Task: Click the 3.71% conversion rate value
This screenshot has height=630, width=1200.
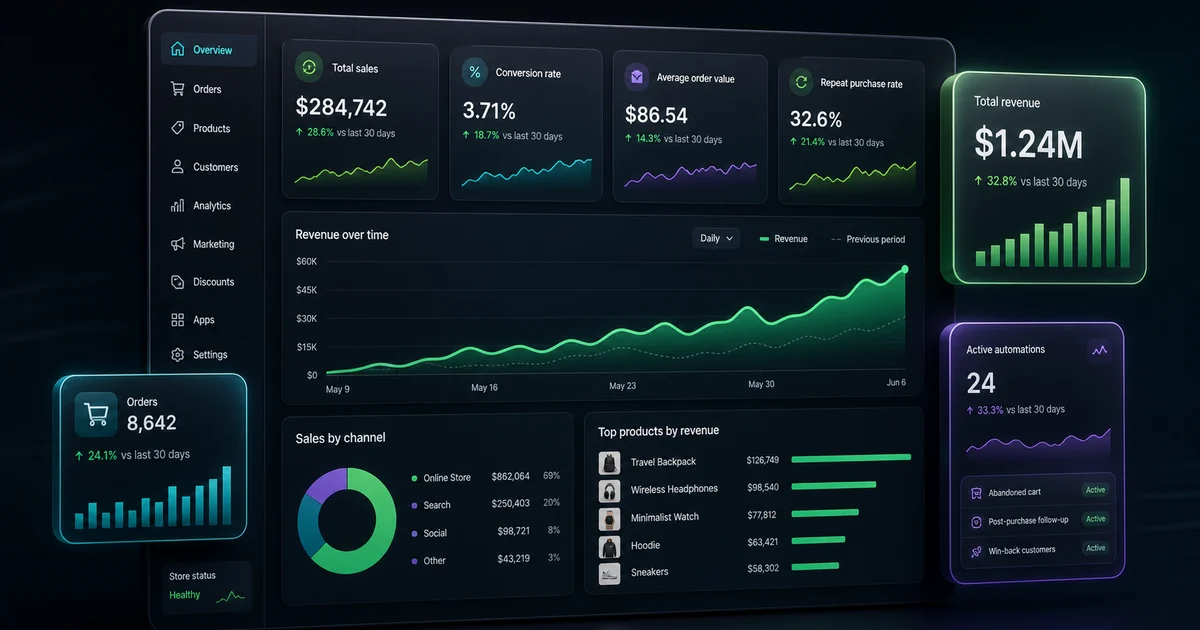Action: (489, 111)
